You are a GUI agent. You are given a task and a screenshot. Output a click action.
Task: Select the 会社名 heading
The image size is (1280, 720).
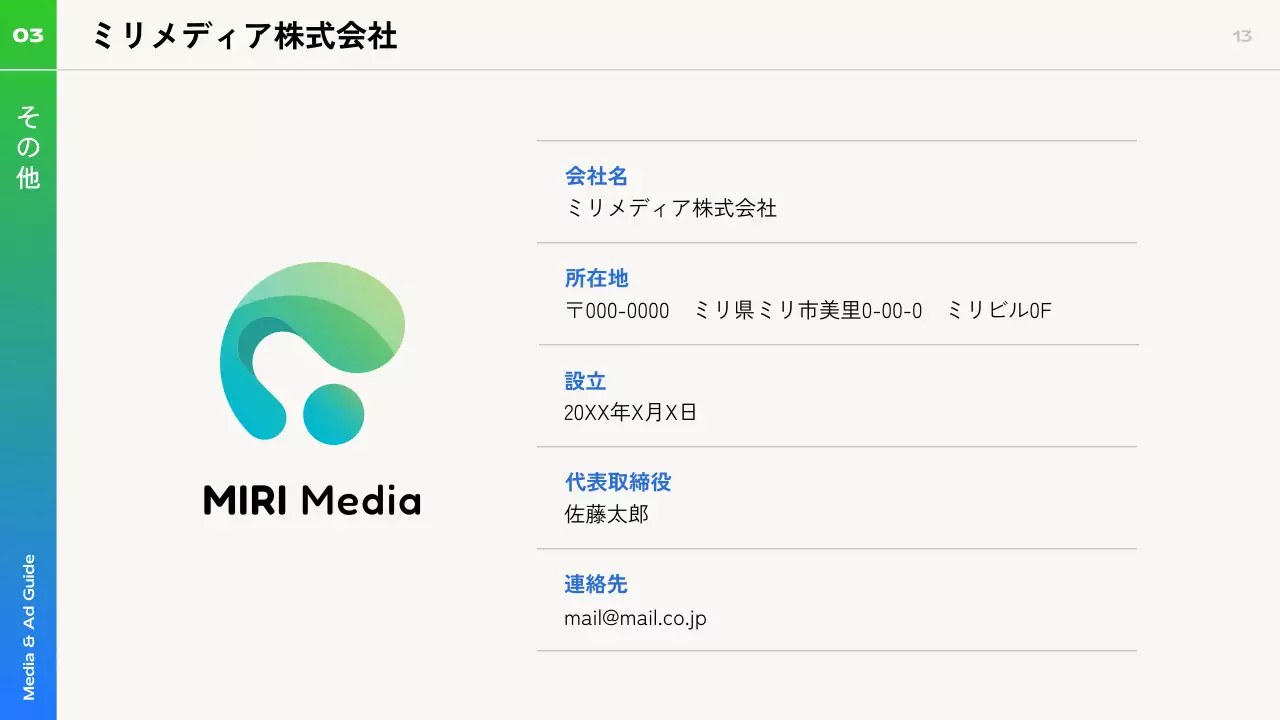[596, 177]
